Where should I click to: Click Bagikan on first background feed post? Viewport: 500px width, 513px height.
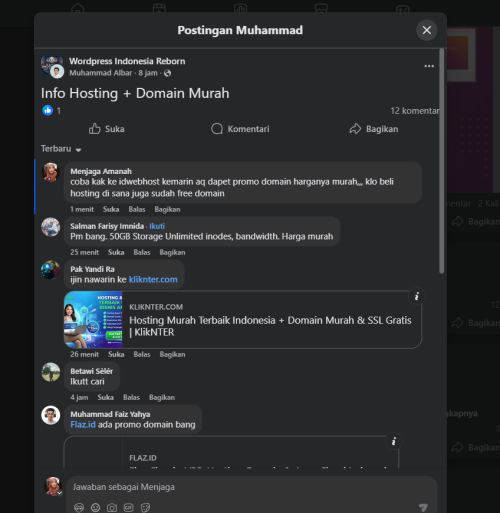(x=476, y=222)
